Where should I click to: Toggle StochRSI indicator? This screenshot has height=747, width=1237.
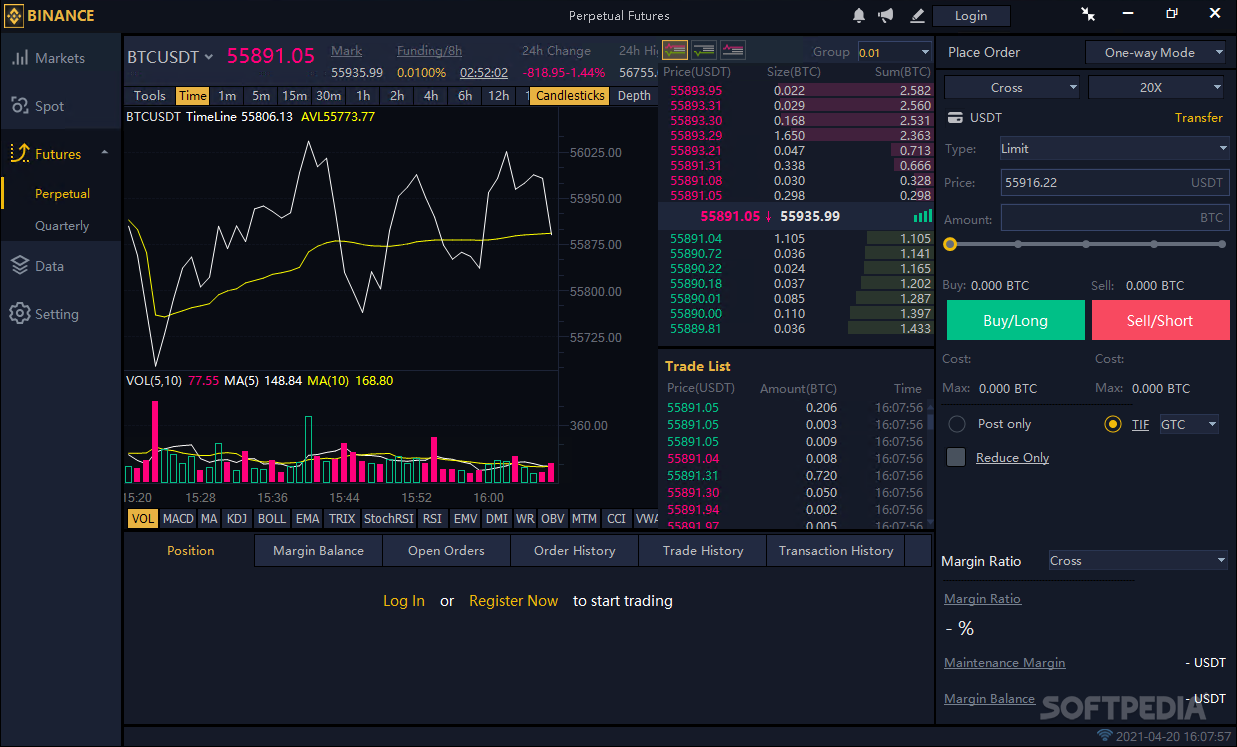pyautogui.click(x=388, y=519)
